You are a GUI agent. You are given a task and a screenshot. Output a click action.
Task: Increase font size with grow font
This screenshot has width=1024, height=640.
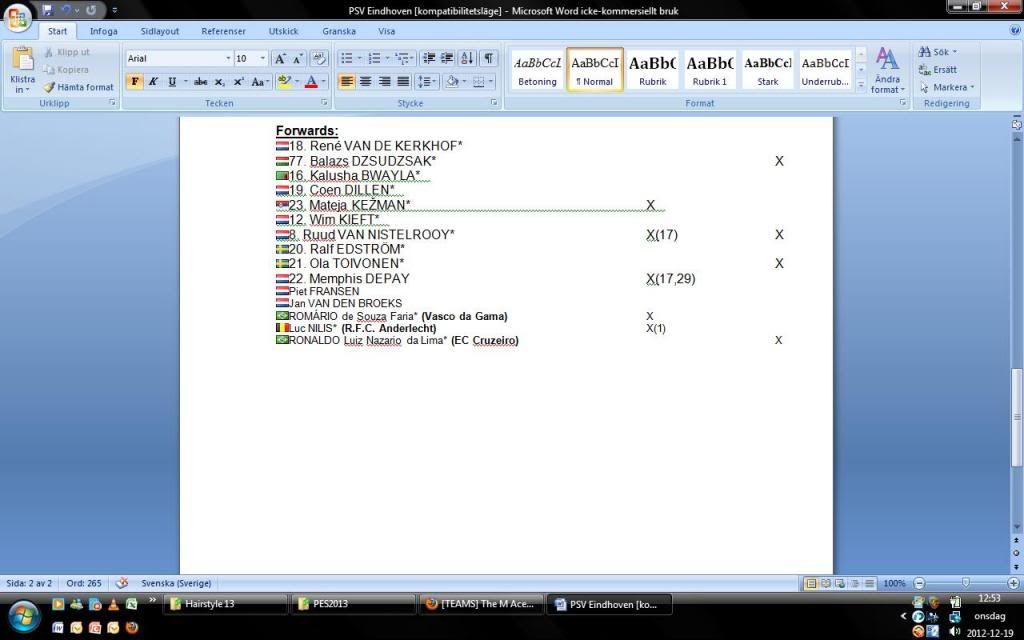280,59
